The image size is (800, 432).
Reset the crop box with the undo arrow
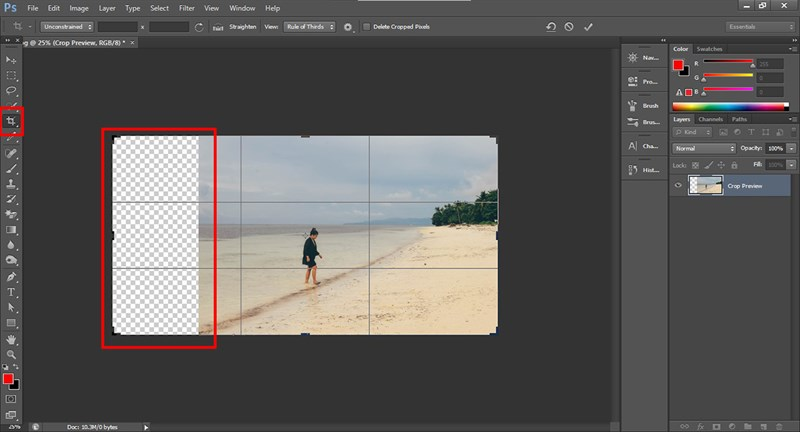tap(550, 27)
